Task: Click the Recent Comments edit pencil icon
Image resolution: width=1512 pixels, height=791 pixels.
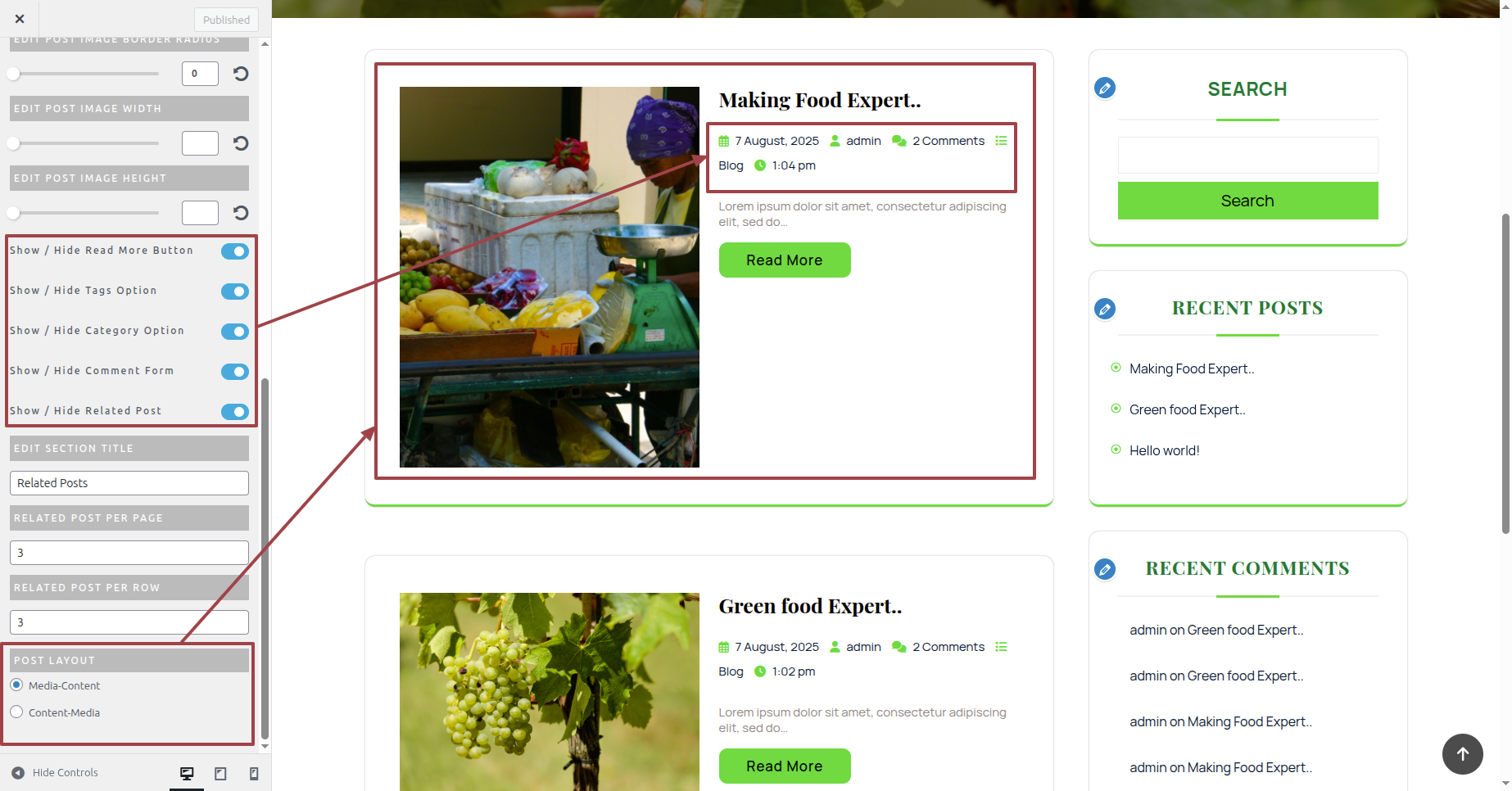Action: point(1105,569)
